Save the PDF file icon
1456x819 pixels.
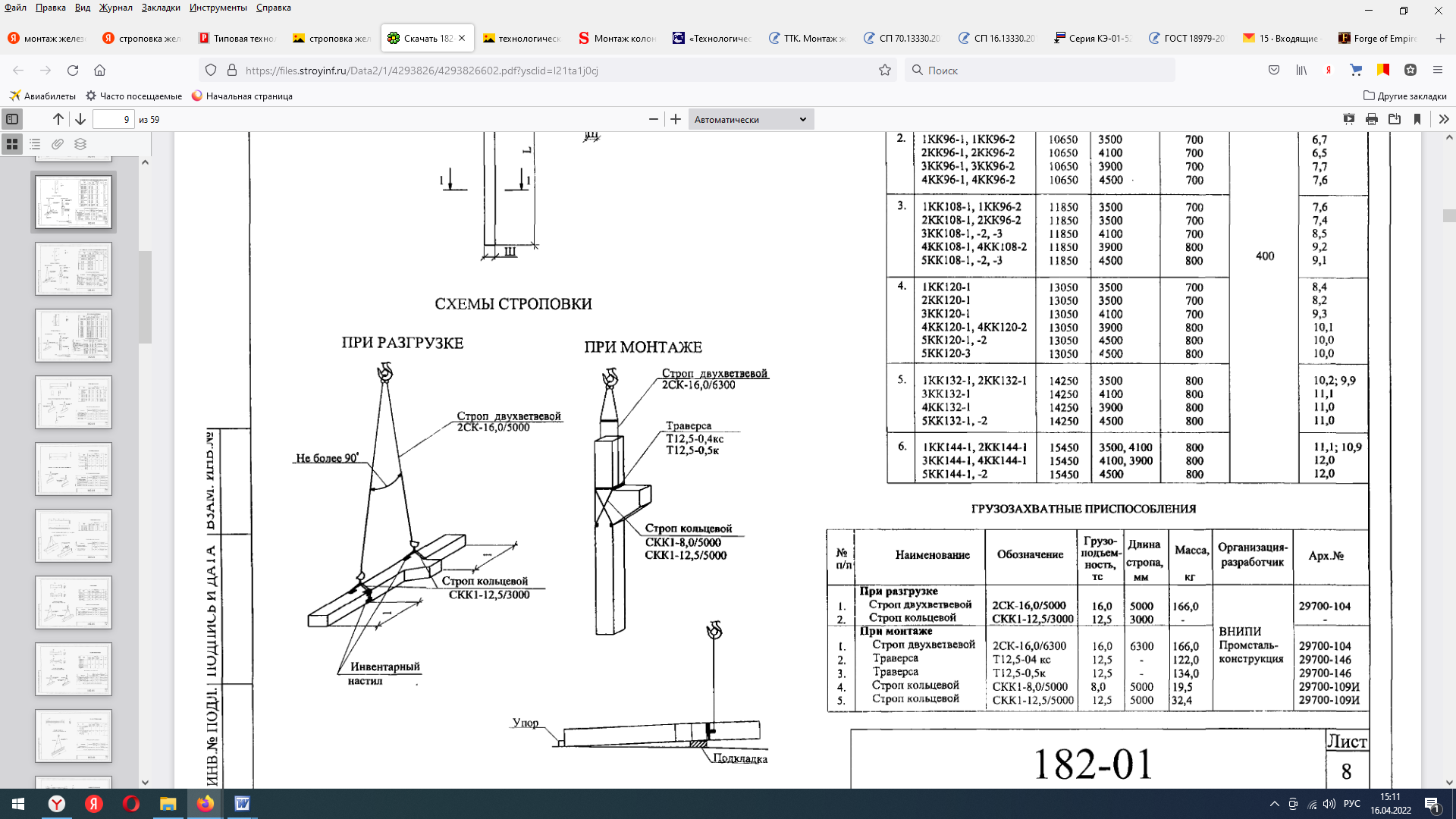(1395, 119)
